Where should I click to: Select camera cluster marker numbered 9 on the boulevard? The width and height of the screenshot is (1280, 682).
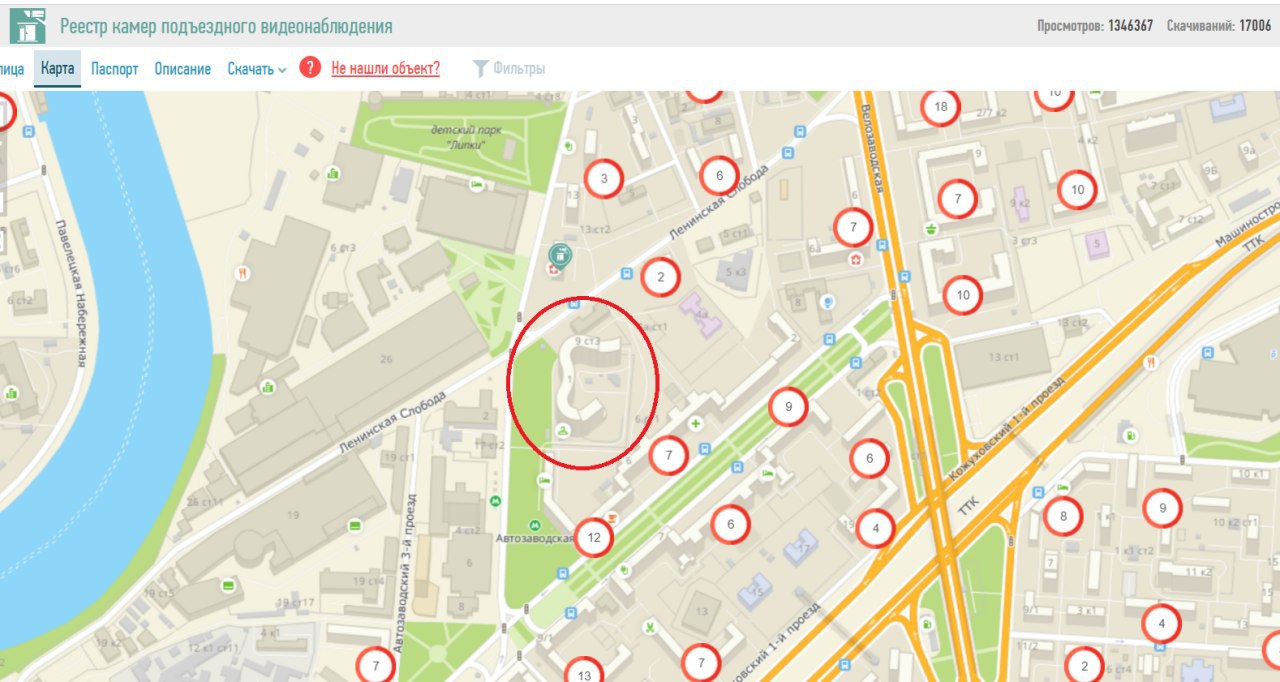[x=788, y=406]
